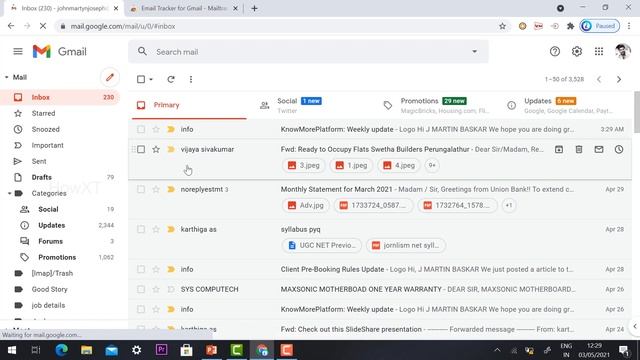This screenshot has height=360, width=640.
Task: Open the Gmail settings gear icon
Action: click(577, 51)
